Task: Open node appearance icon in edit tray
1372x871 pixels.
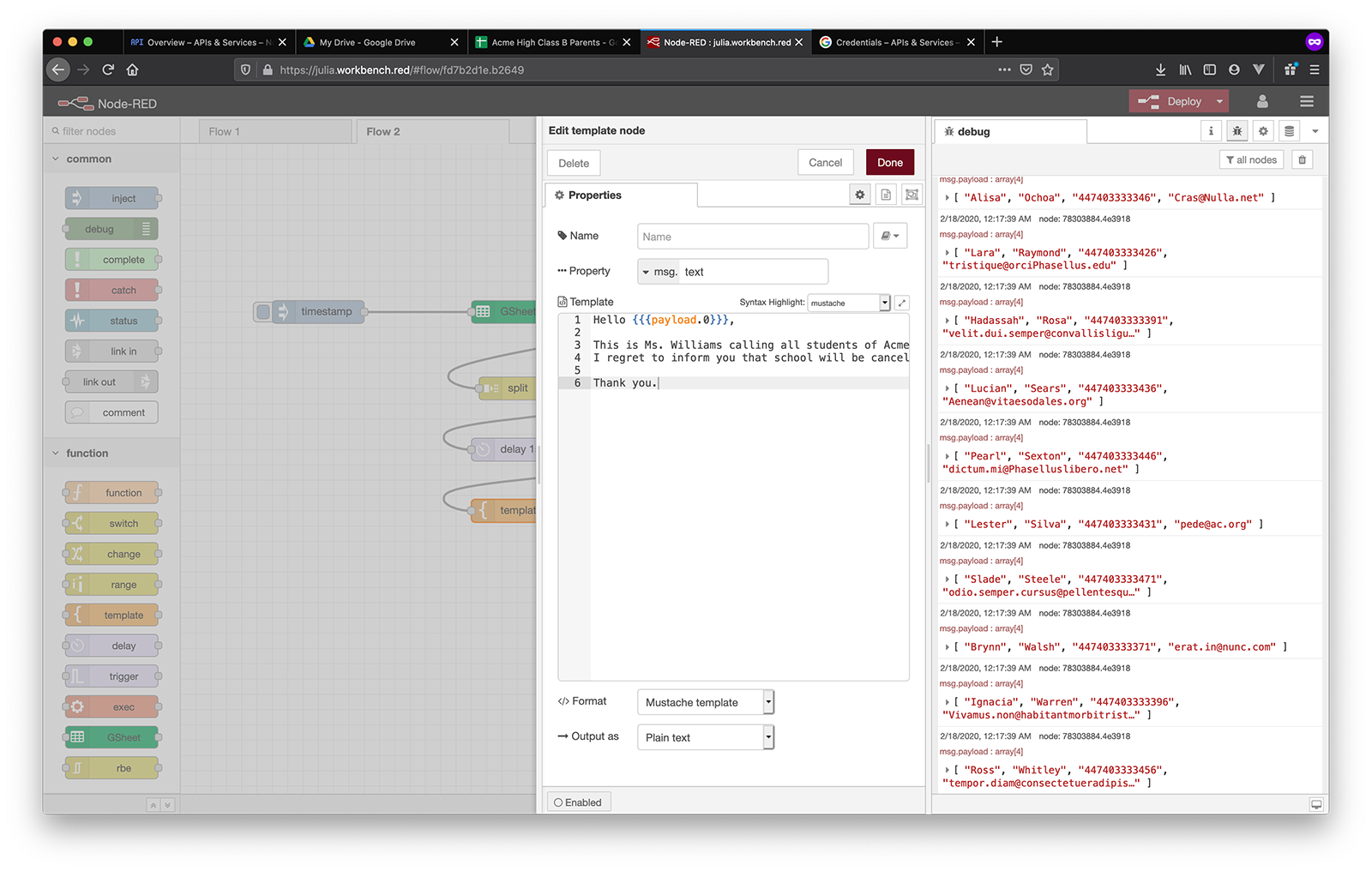Action: (x=912, y=195)
